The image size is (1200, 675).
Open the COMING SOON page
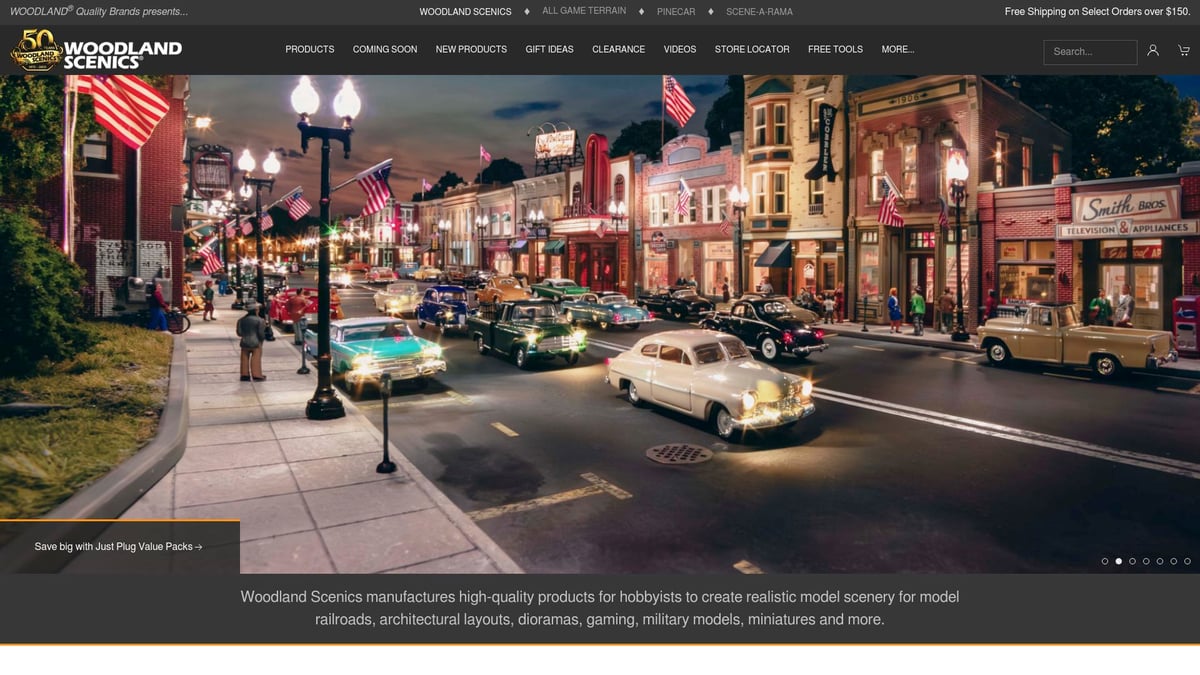[385, 49]
